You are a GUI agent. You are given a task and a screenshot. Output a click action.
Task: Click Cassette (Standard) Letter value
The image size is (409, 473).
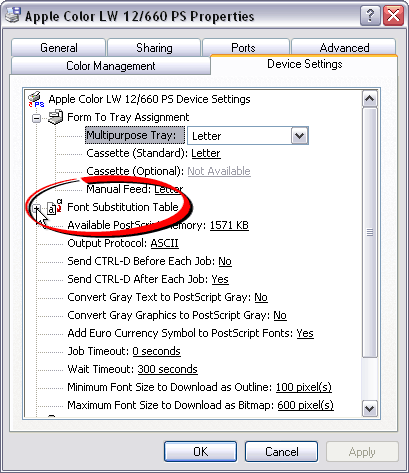[206, 153]
